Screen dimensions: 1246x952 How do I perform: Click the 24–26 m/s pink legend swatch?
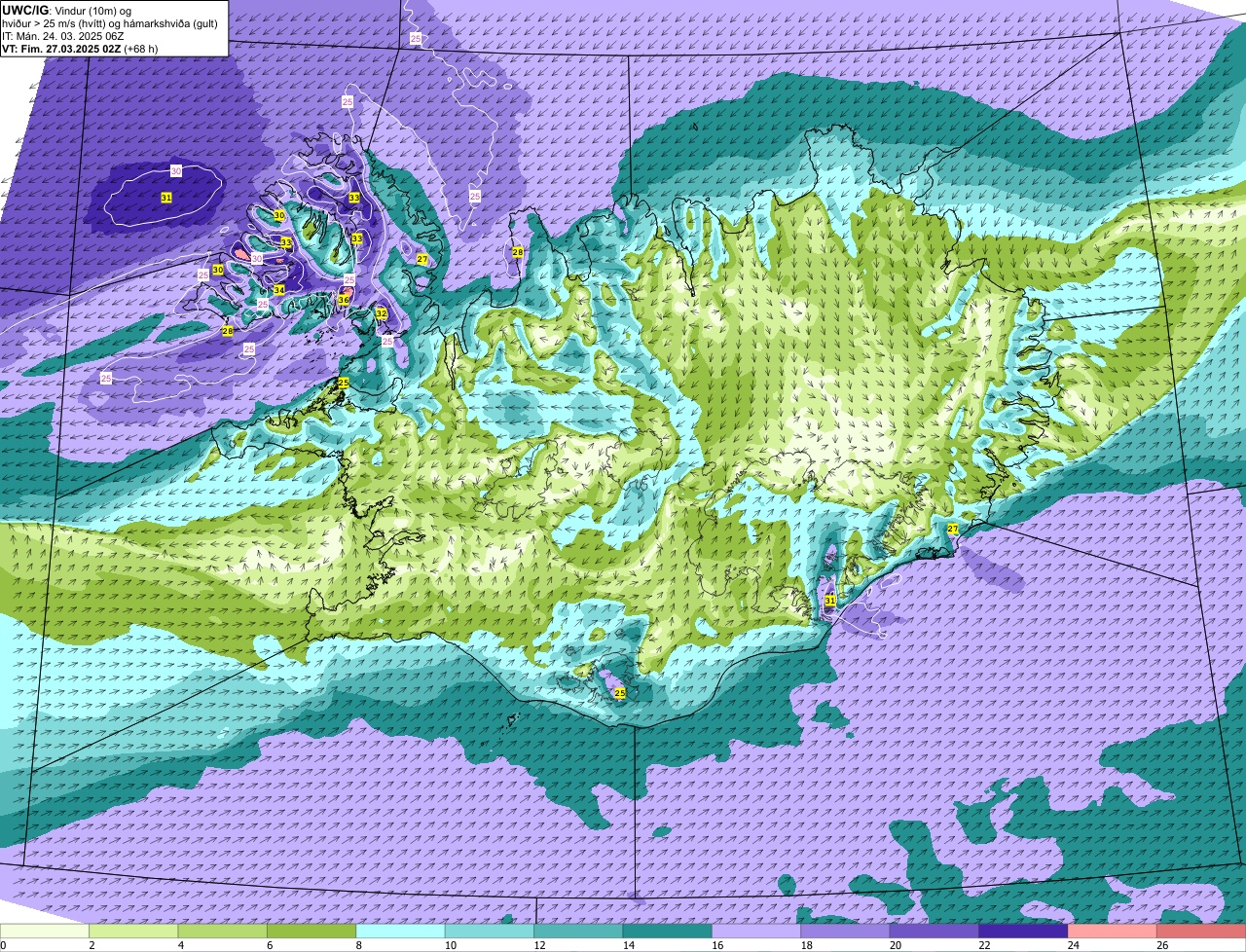click(x=1113, y=931)
